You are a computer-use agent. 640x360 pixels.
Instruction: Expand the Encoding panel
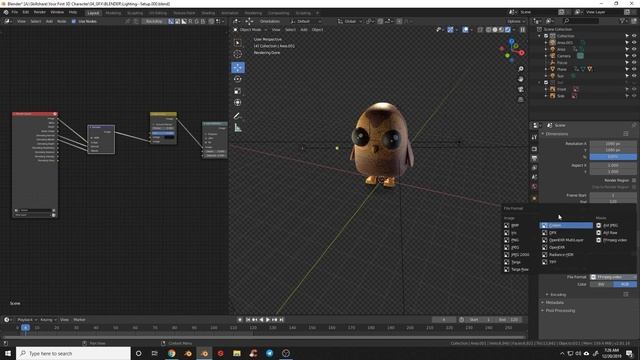558,294
